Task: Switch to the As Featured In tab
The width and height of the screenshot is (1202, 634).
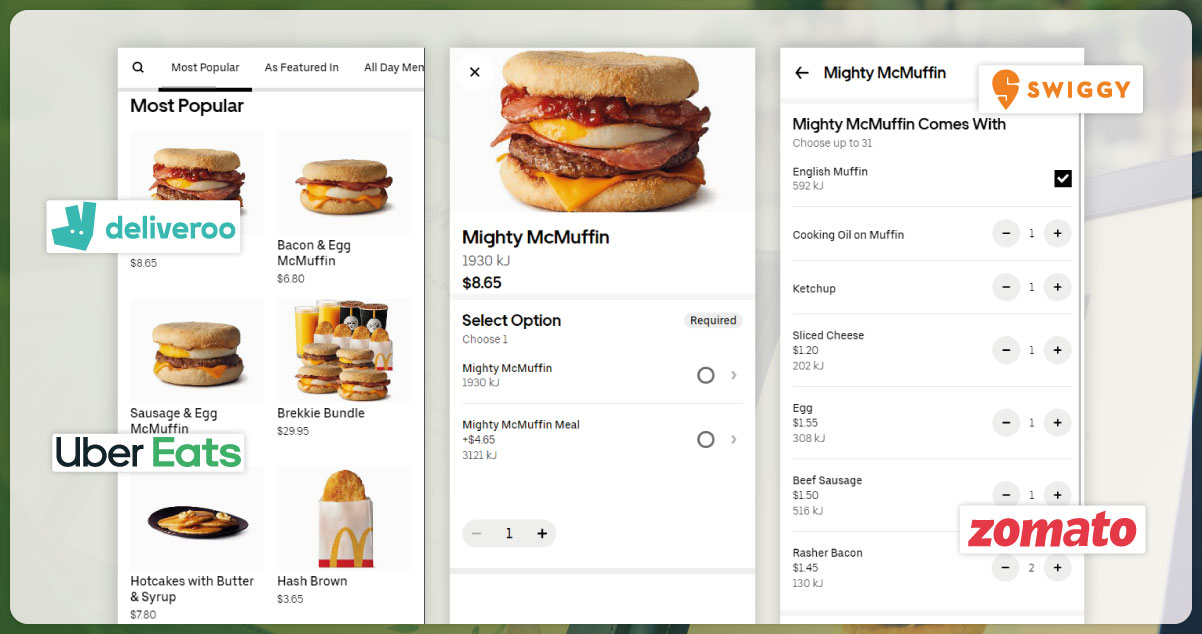Action: point(302,68)
